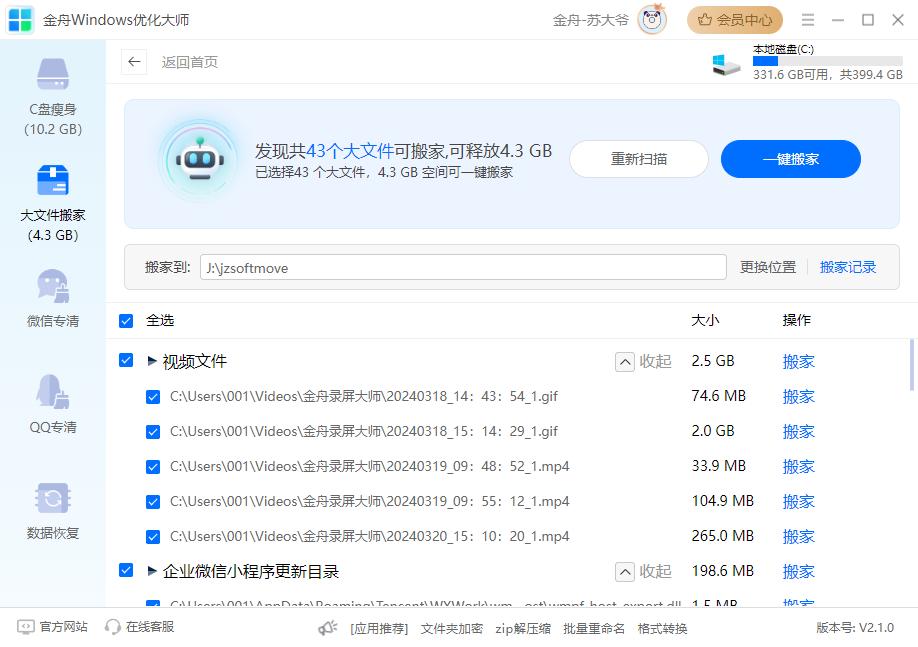Click the 重新扫描 button
The height and width of the screenshot is (647, 918).
pyautogui.click(x=638, y=159)
